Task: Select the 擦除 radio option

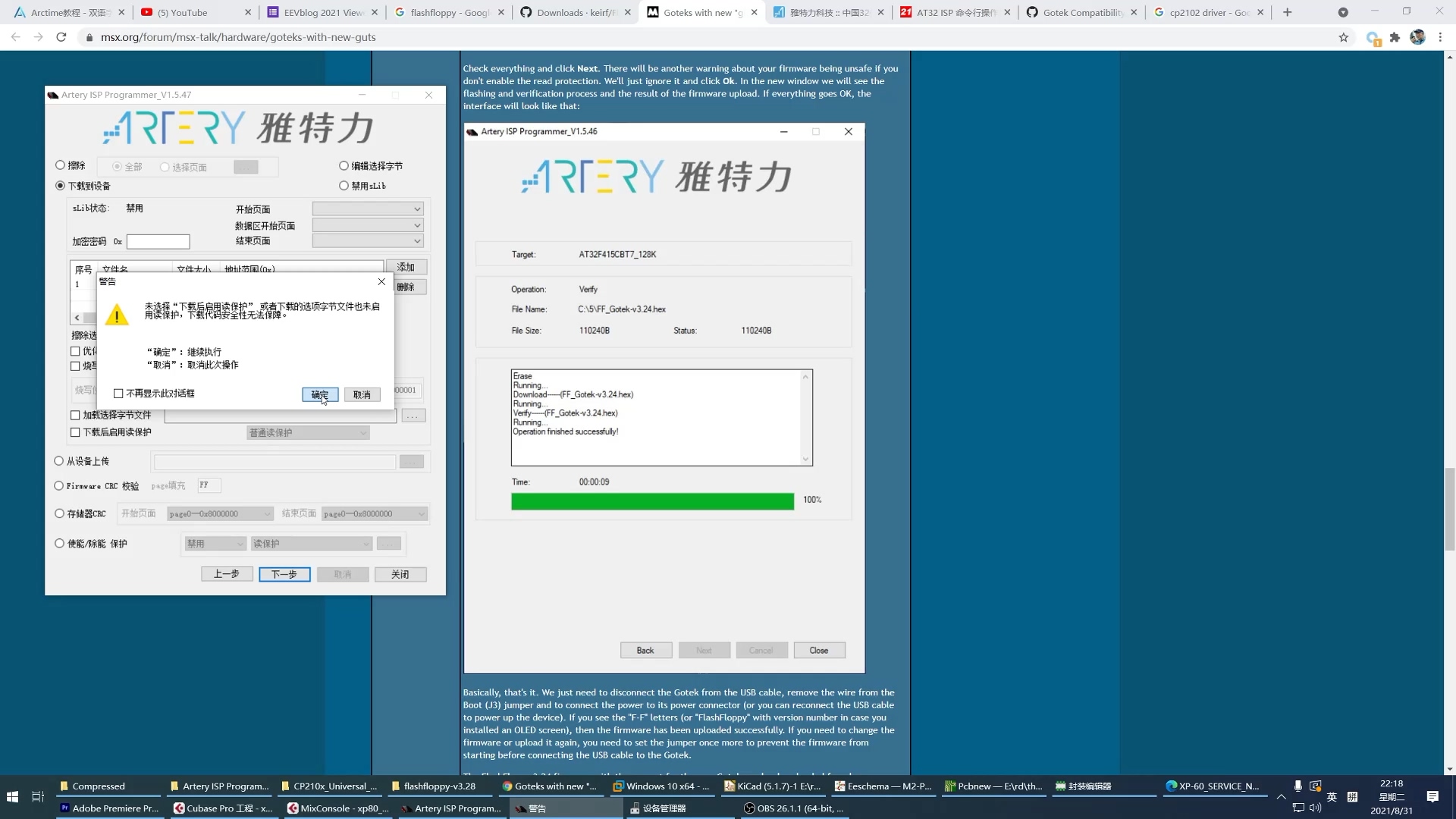Action: (x=60, y=165)
